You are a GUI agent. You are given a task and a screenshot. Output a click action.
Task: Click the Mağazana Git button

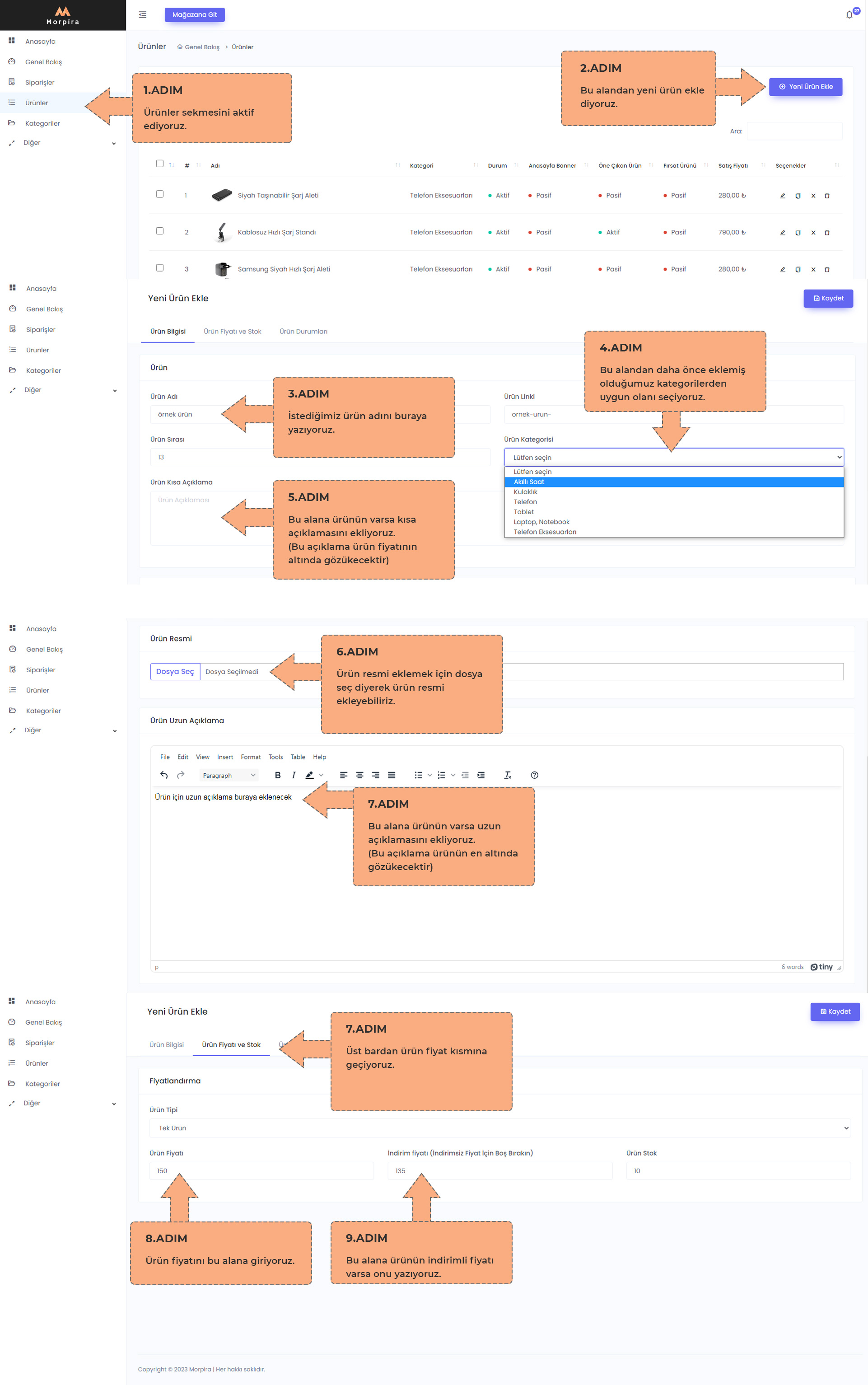(195, 15)
